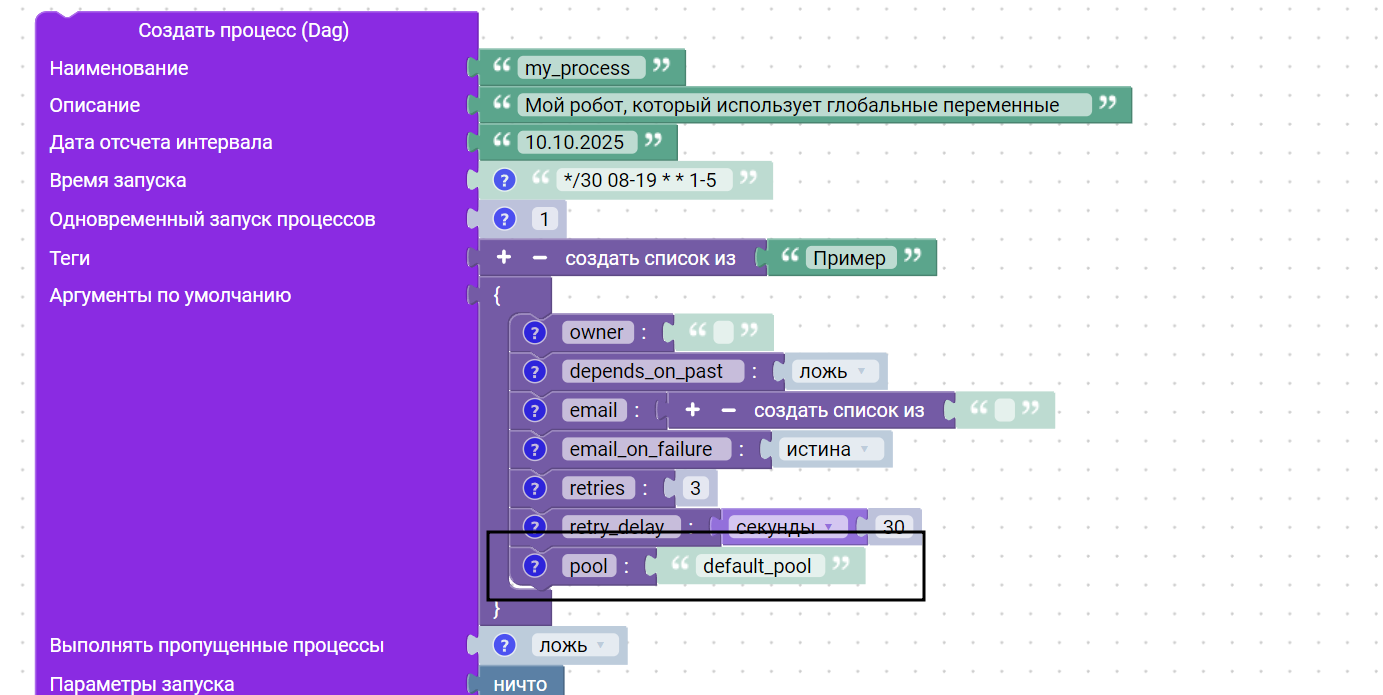Click help icon beside concurrent runs value 1
This screenshot has height=695, width=1383.
504,219
